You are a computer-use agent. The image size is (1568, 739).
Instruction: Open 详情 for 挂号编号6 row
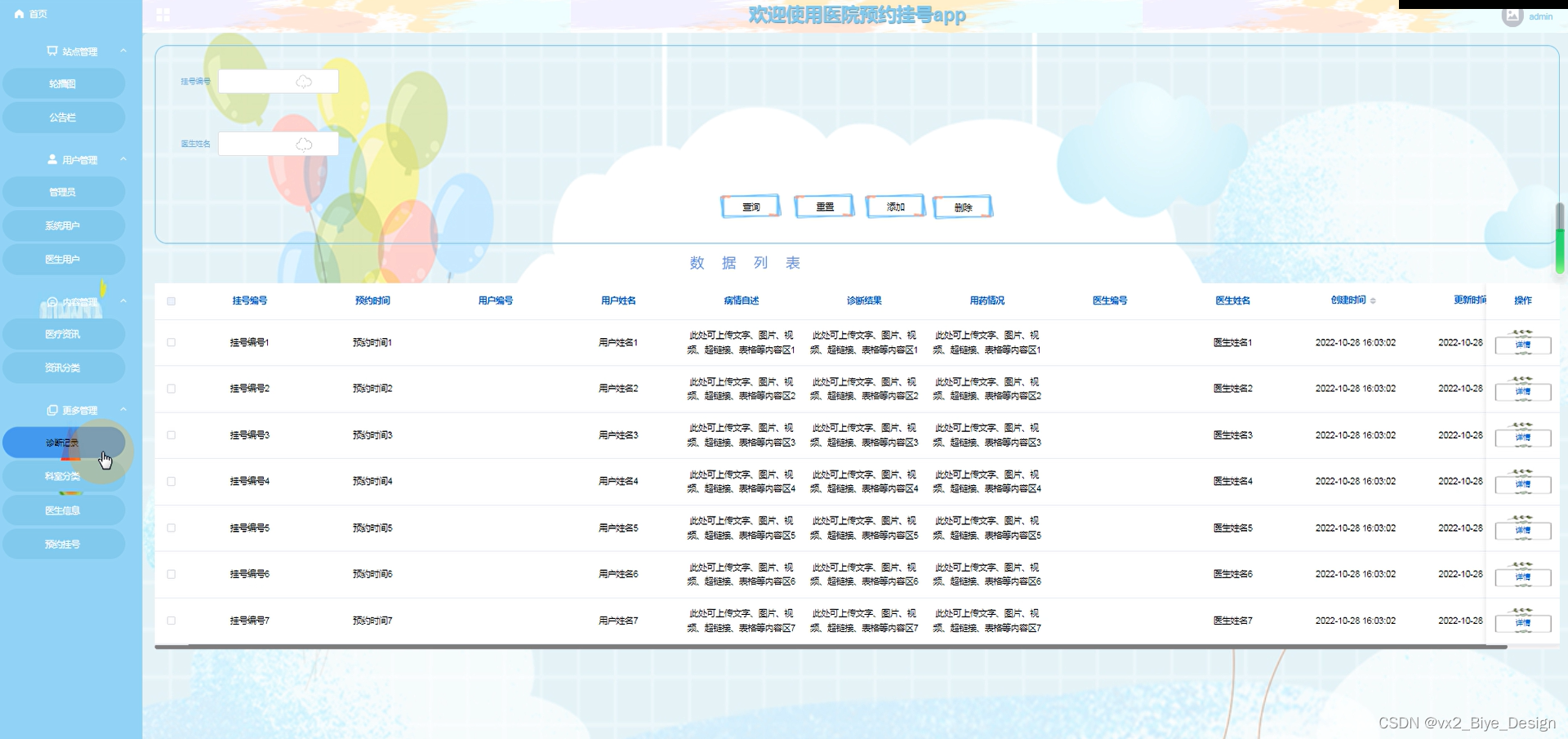1523,577
